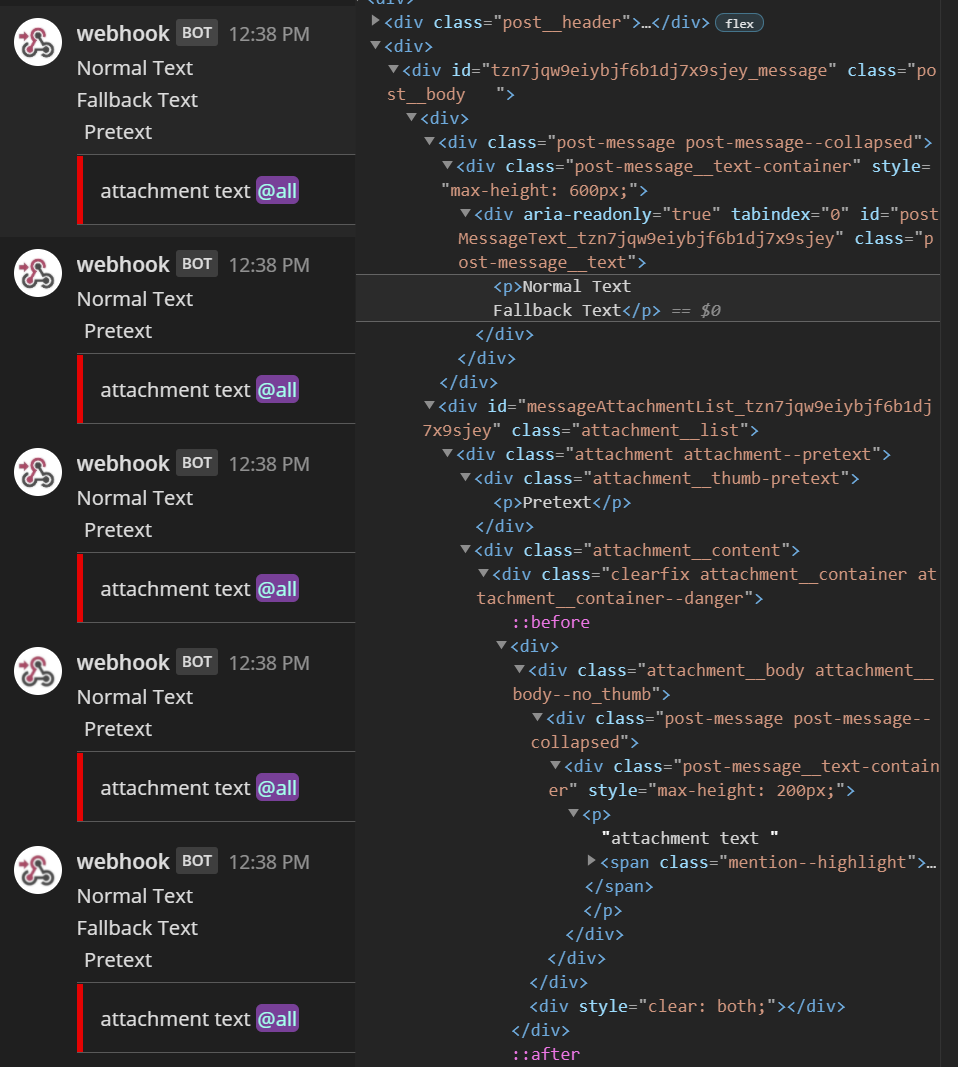Click the webhook username on the top message
This screenshot has width=958, height=1067.
(x=123, y=32)
